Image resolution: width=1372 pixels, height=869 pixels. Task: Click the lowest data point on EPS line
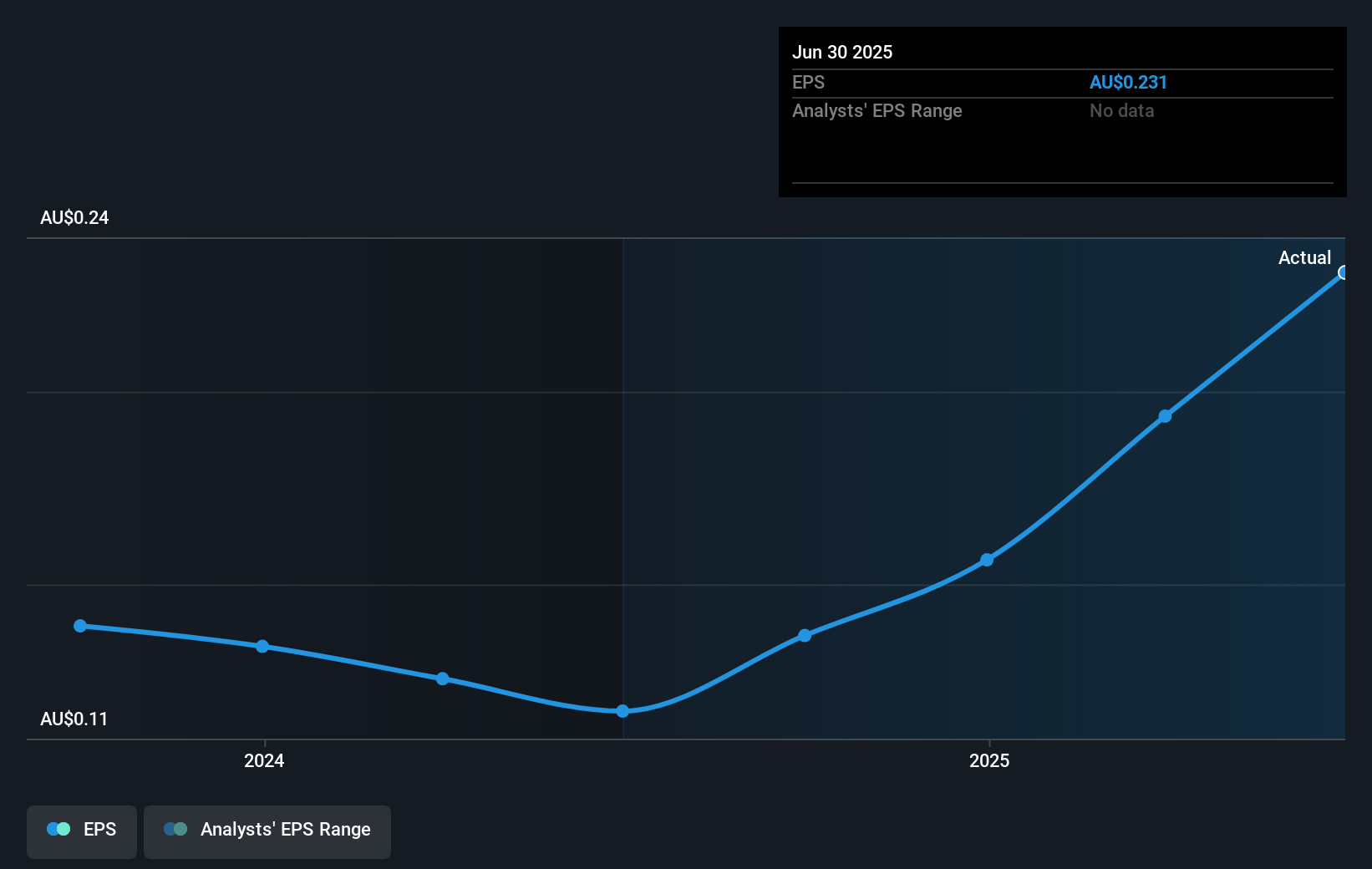coord(622,711)
